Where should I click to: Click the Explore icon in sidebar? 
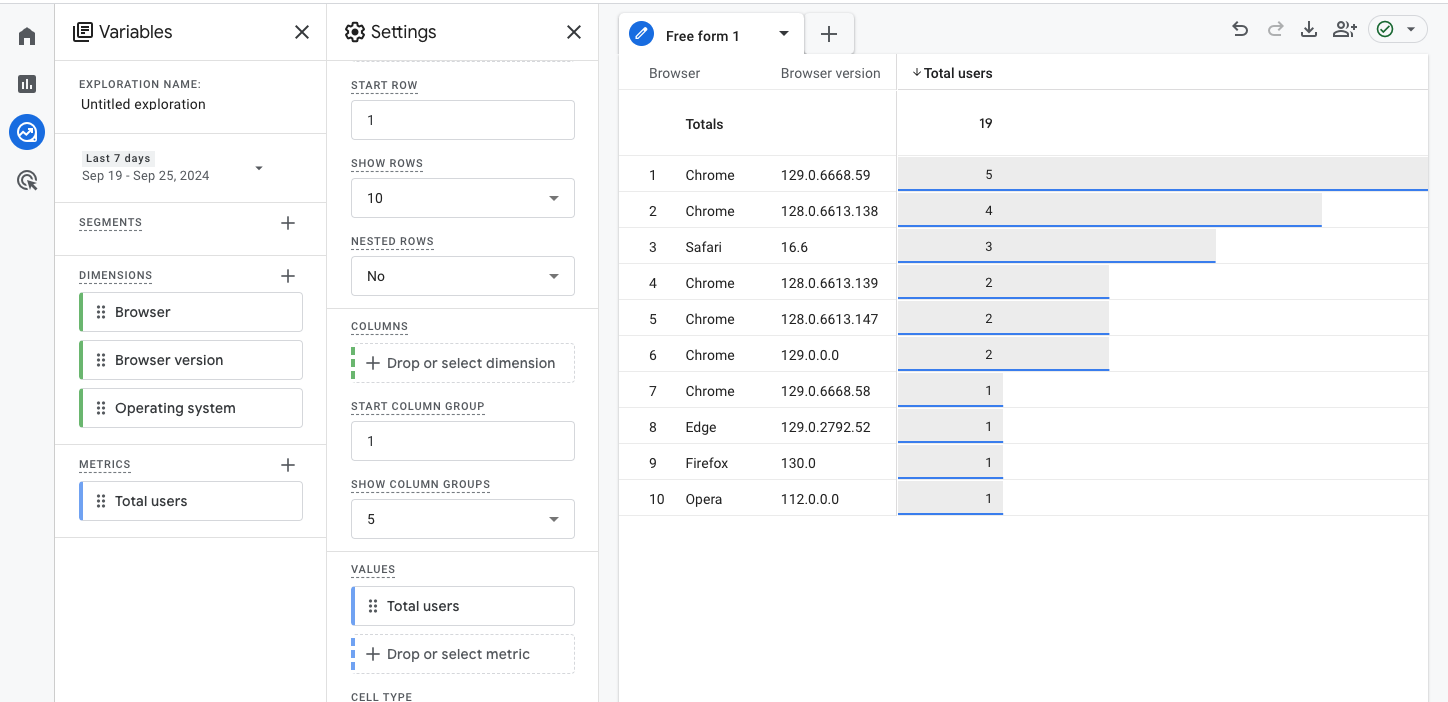tap(27, 132)
